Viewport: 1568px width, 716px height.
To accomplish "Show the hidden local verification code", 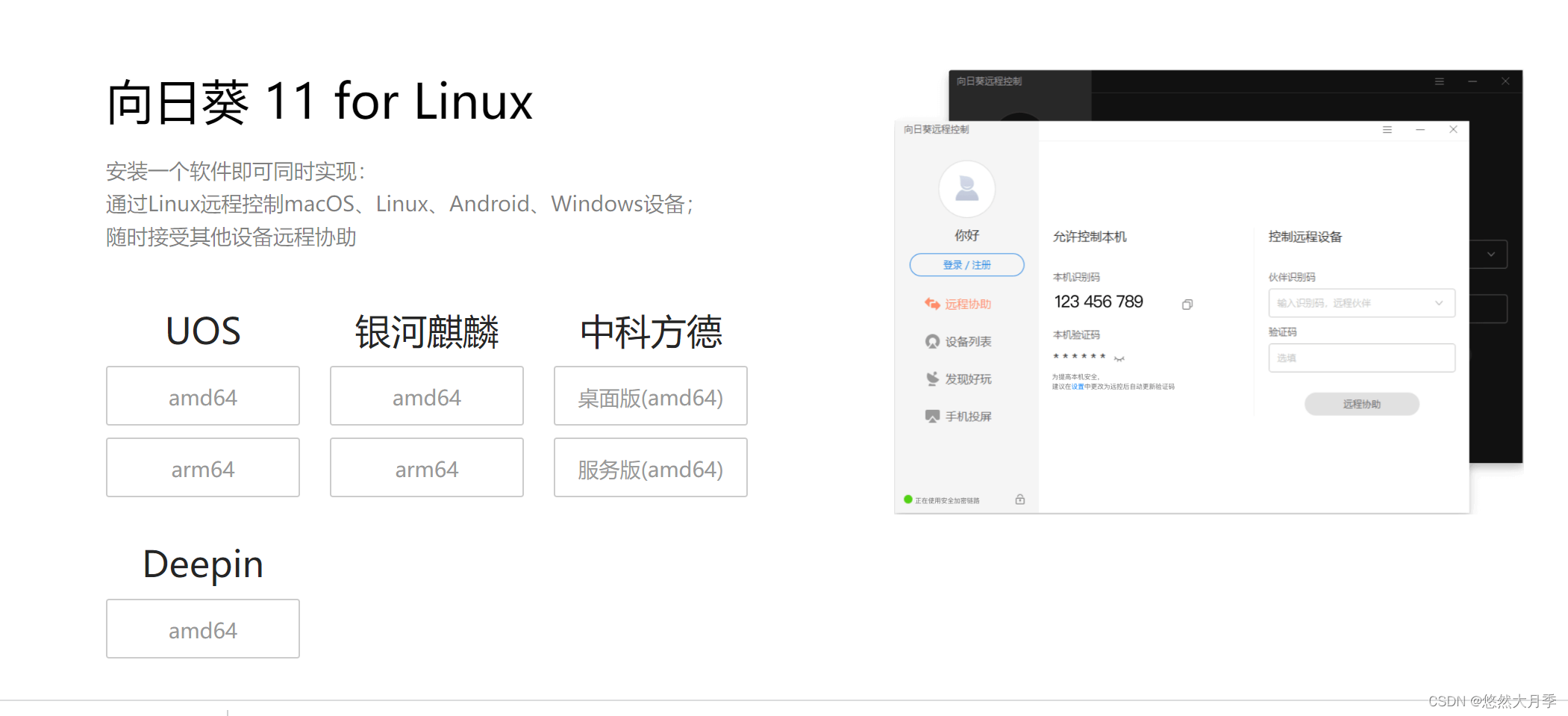I will click(x=1119, y=358).
